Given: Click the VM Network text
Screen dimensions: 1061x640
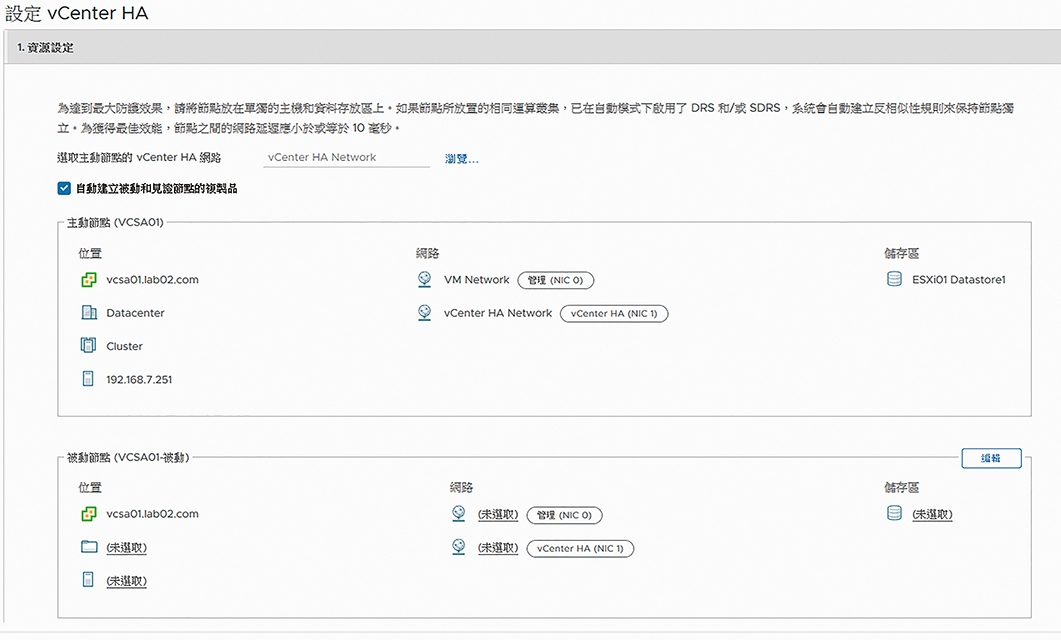Looking at the screenshot, I should coord(476,279).
